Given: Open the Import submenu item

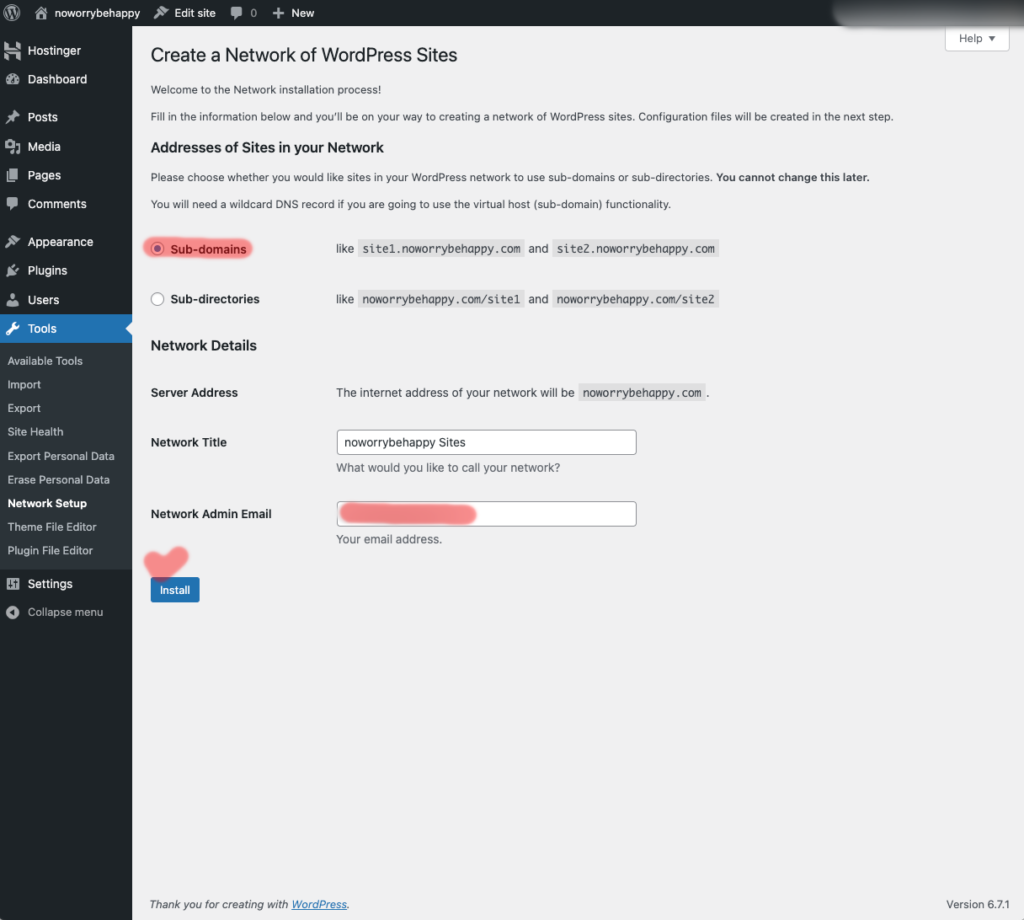Looking at the screenshot, I should pyautogui.click(x=24, y=385).
